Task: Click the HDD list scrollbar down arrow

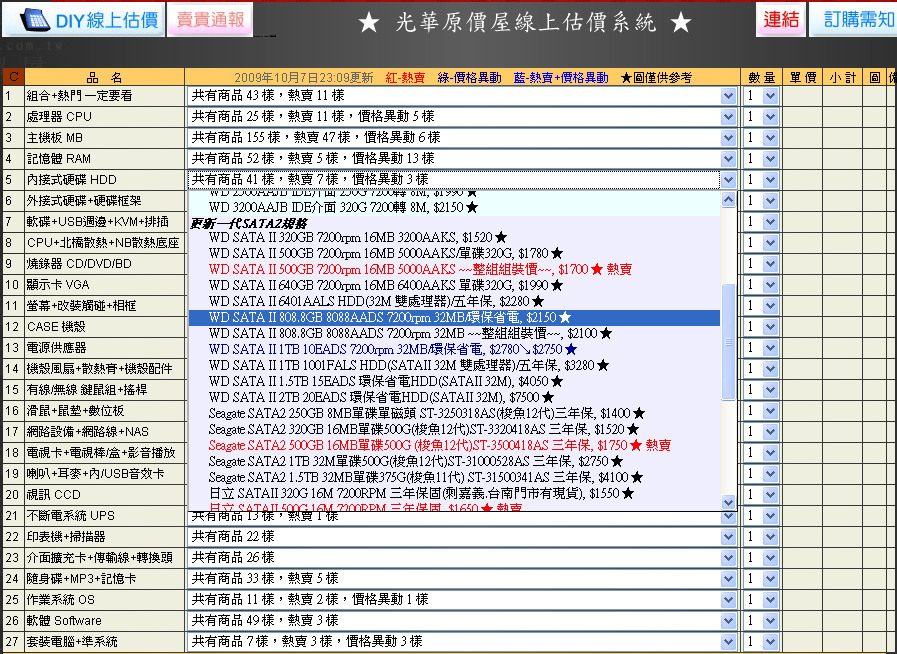Action: [728, 502]
